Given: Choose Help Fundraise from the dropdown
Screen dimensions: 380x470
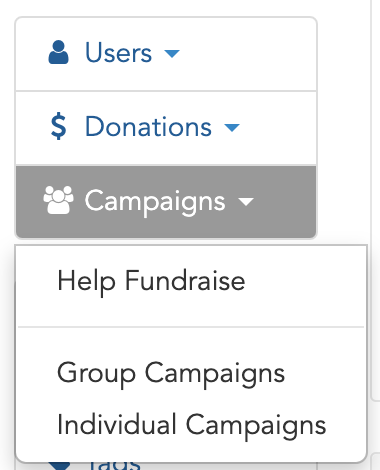Looking at the screenshot, I should (151, 282).
